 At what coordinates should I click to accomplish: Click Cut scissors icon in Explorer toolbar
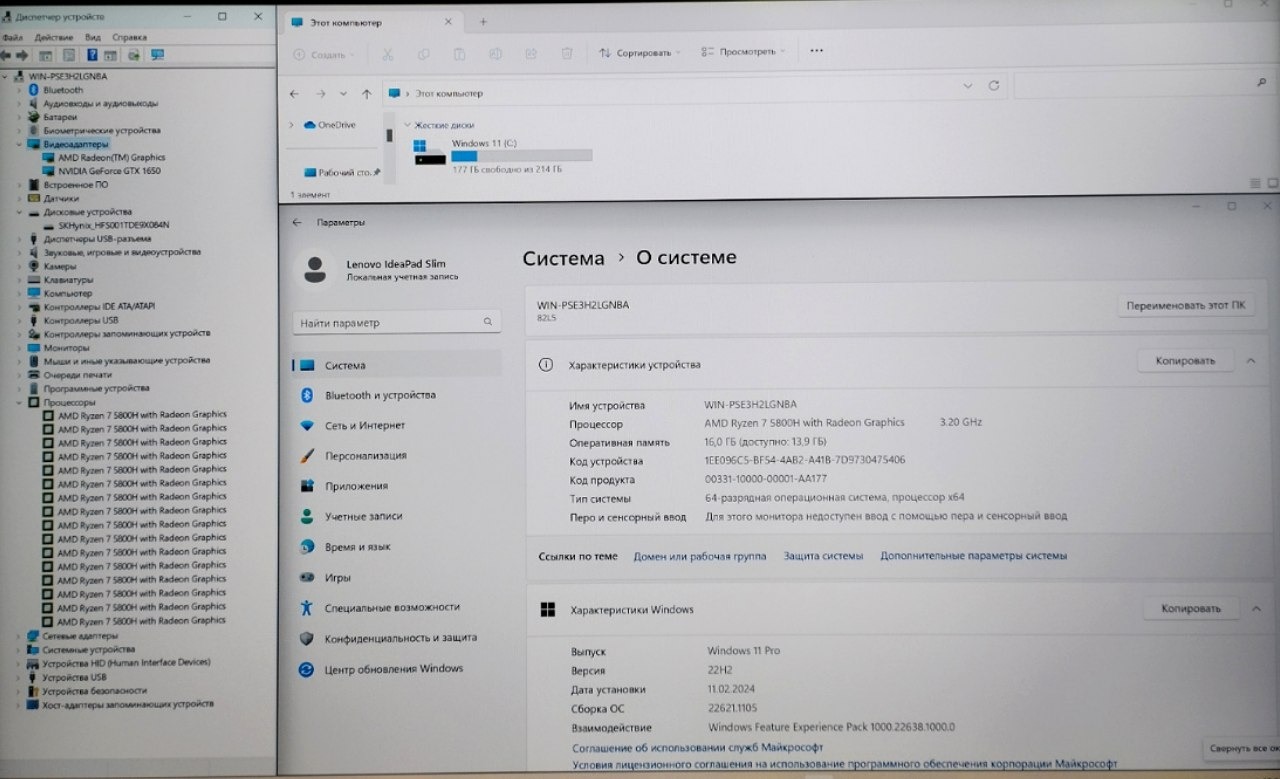(x=388, y=53)
